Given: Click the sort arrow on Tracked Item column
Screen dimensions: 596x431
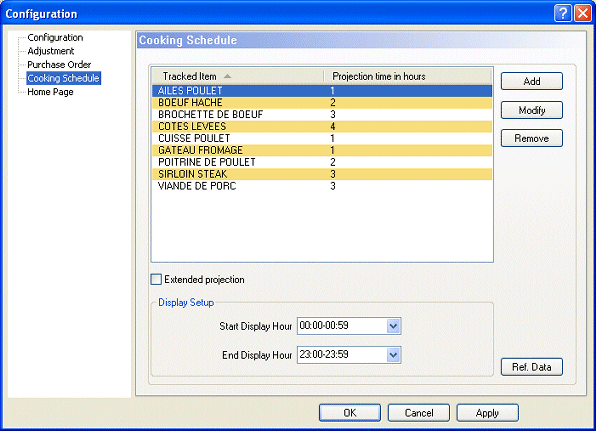Looking at the screenshot, I should click(227, 76).
